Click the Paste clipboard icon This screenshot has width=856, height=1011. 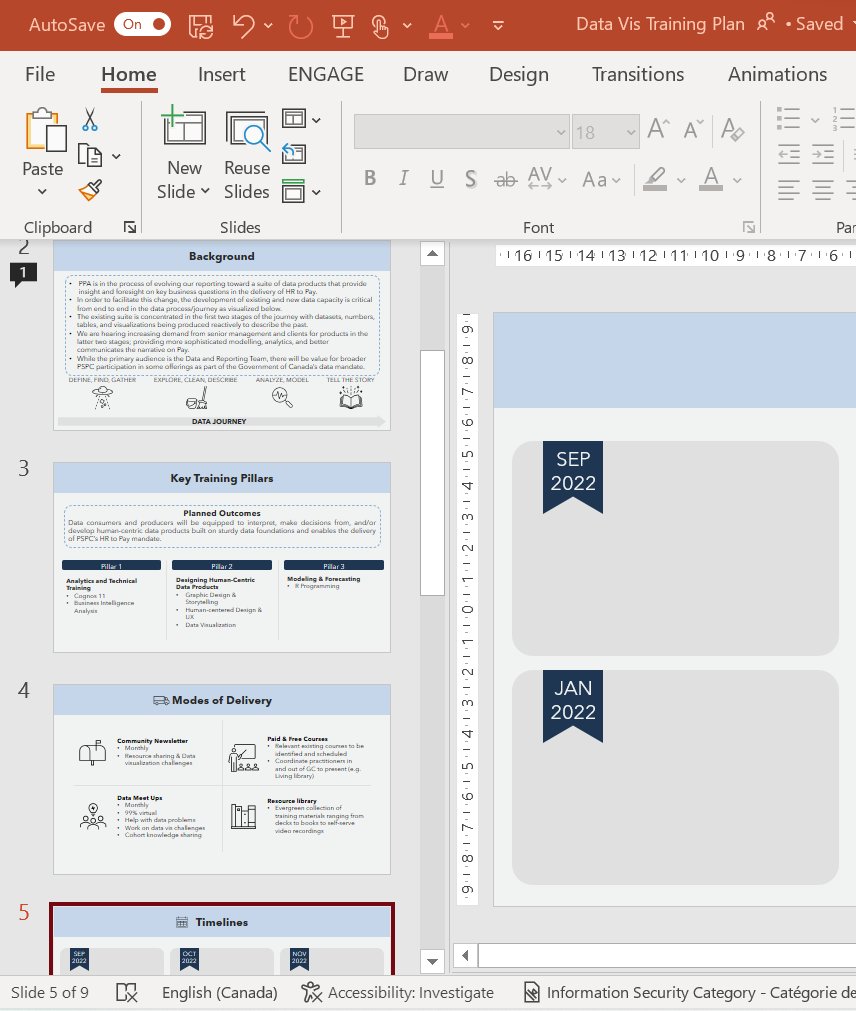point(45,131)
